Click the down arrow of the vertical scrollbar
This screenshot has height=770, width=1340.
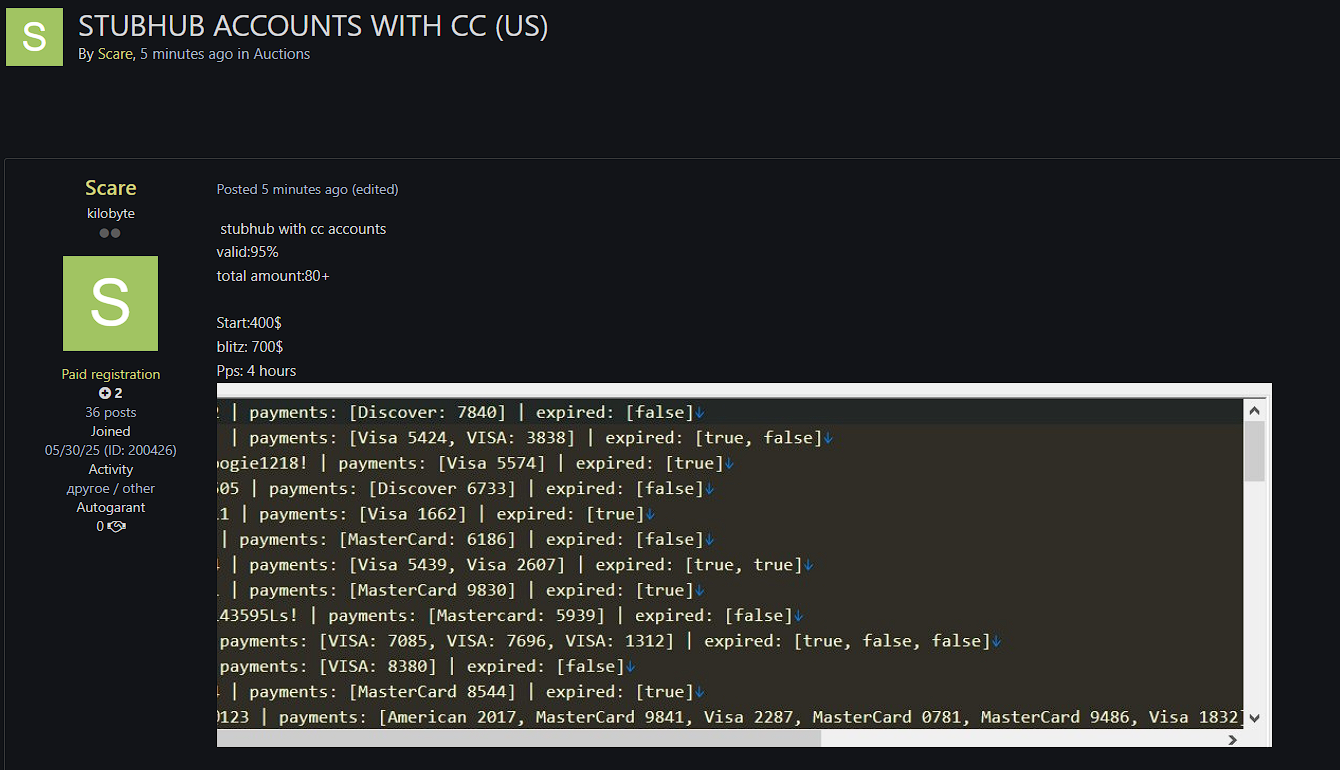click(1255, 717)
